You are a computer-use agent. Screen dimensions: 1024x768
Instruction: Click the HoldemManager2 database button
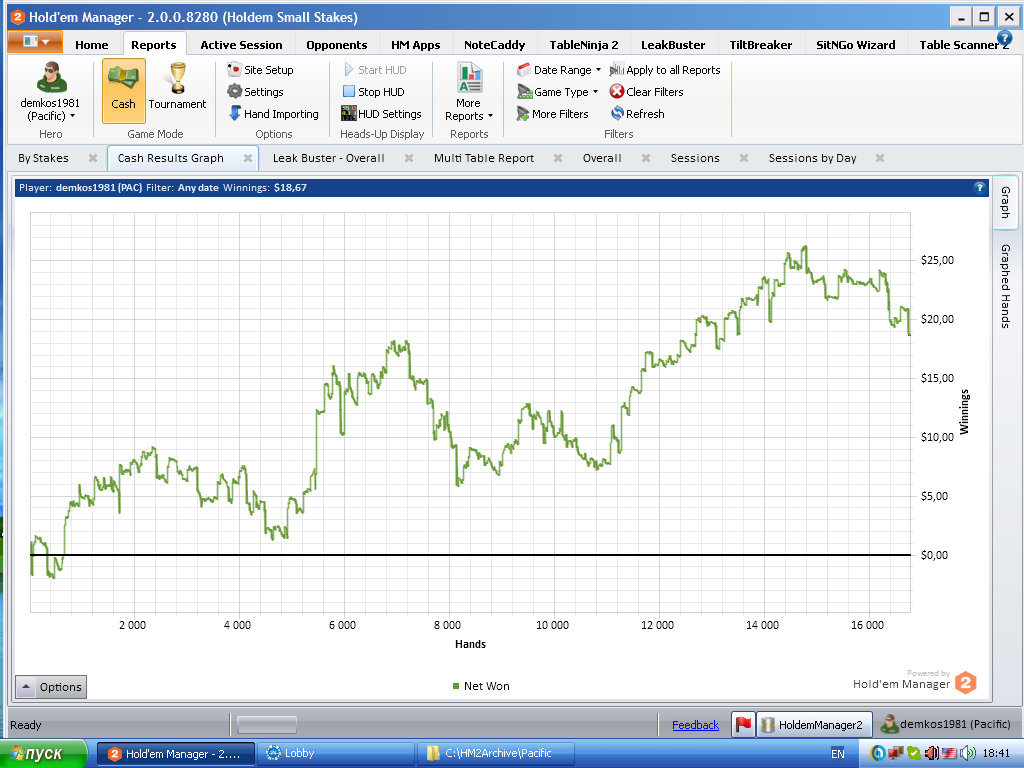814,725
